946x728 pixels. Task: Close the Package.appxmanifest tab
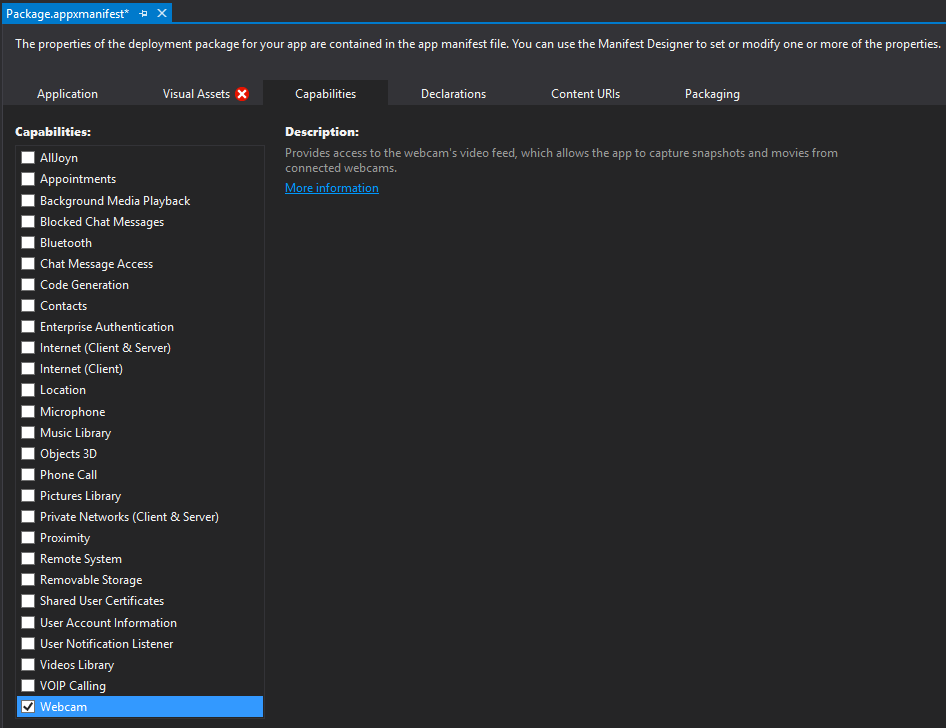click(x=162, y=13)
